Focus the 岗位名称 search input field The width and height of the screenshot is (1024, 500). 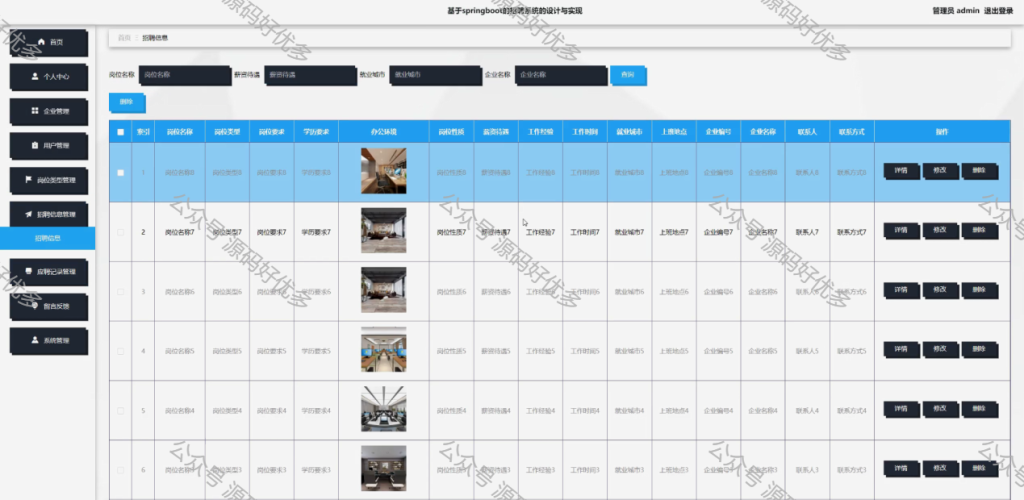point(185,76)
